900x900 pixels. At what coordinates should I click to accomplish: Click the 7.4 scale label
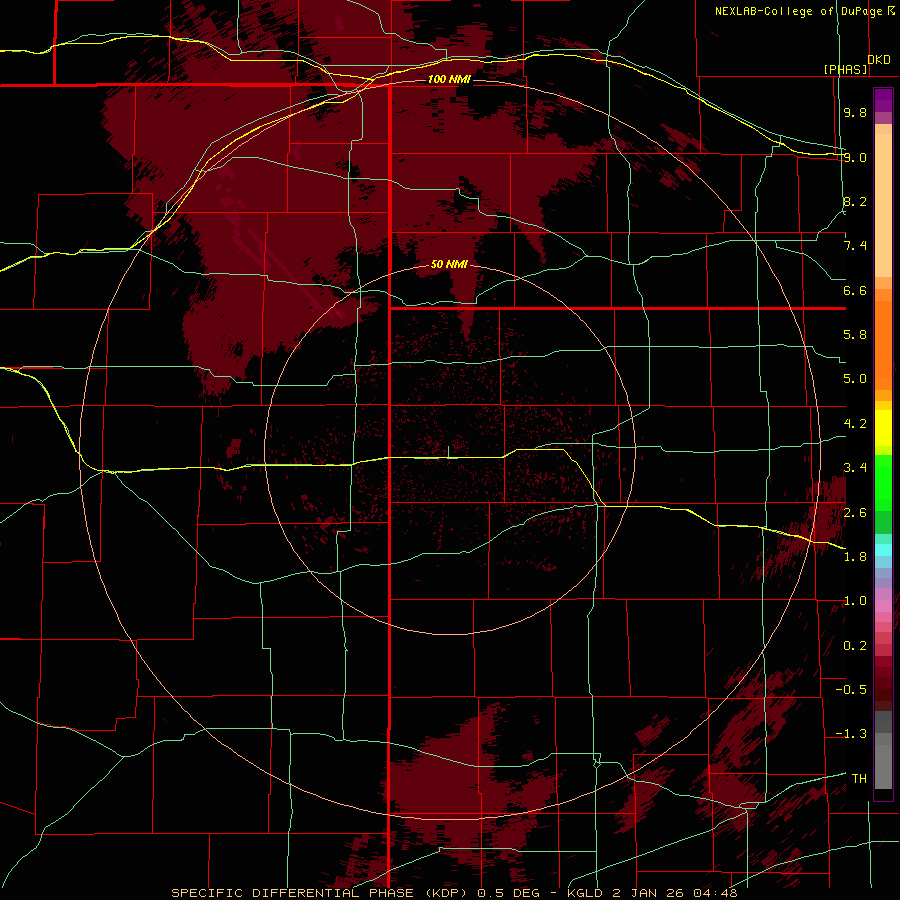pos(855,246)
